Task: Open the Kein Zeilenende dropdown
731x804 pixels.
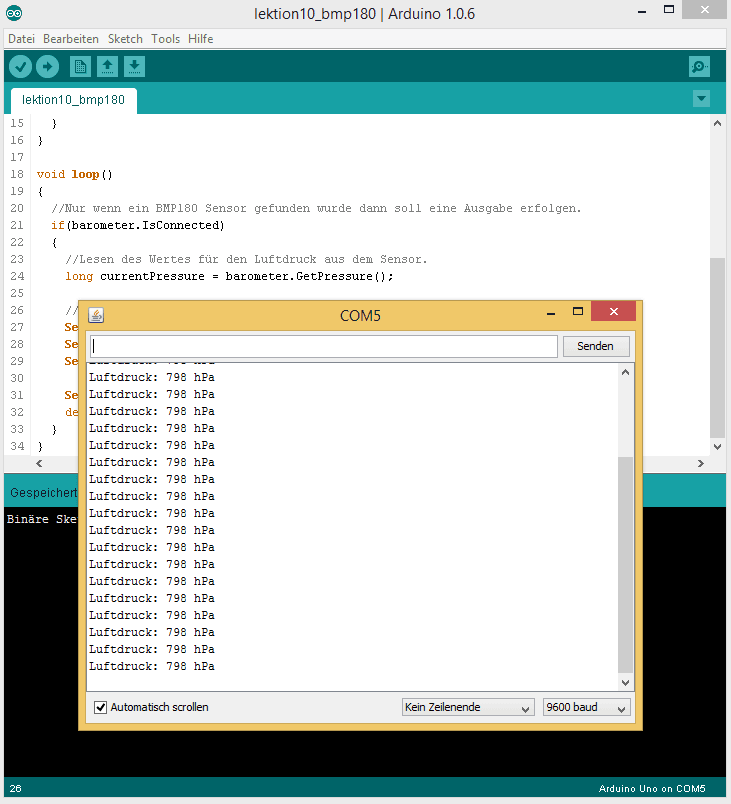Action: tap(468, 707)
